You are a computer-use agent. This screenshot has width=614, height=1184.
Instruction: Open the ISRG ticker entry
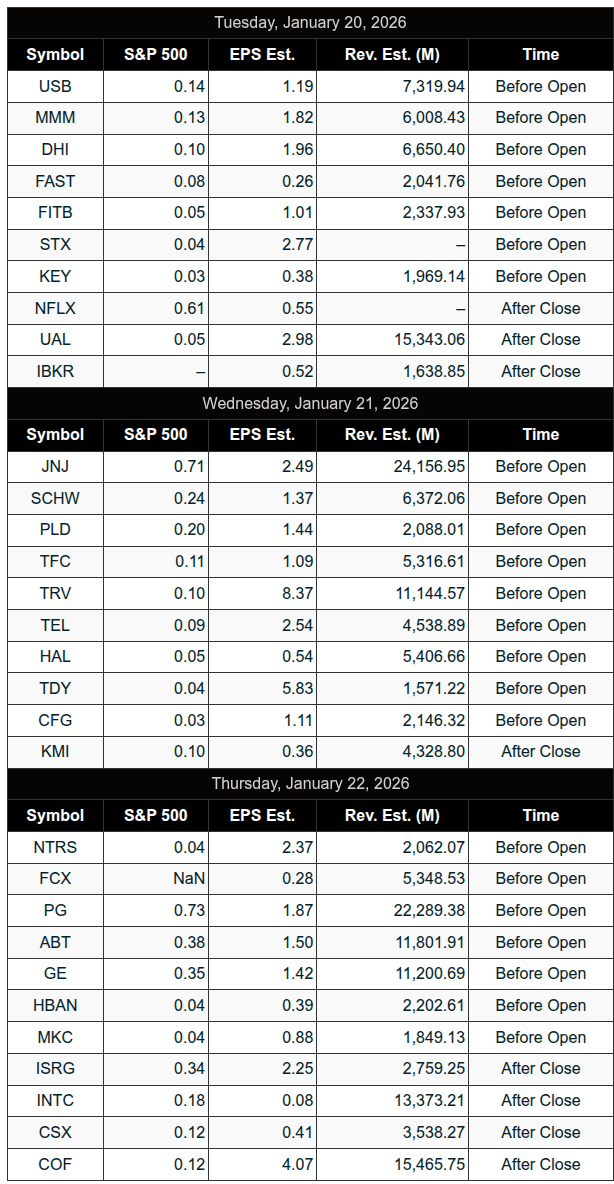55,1068
